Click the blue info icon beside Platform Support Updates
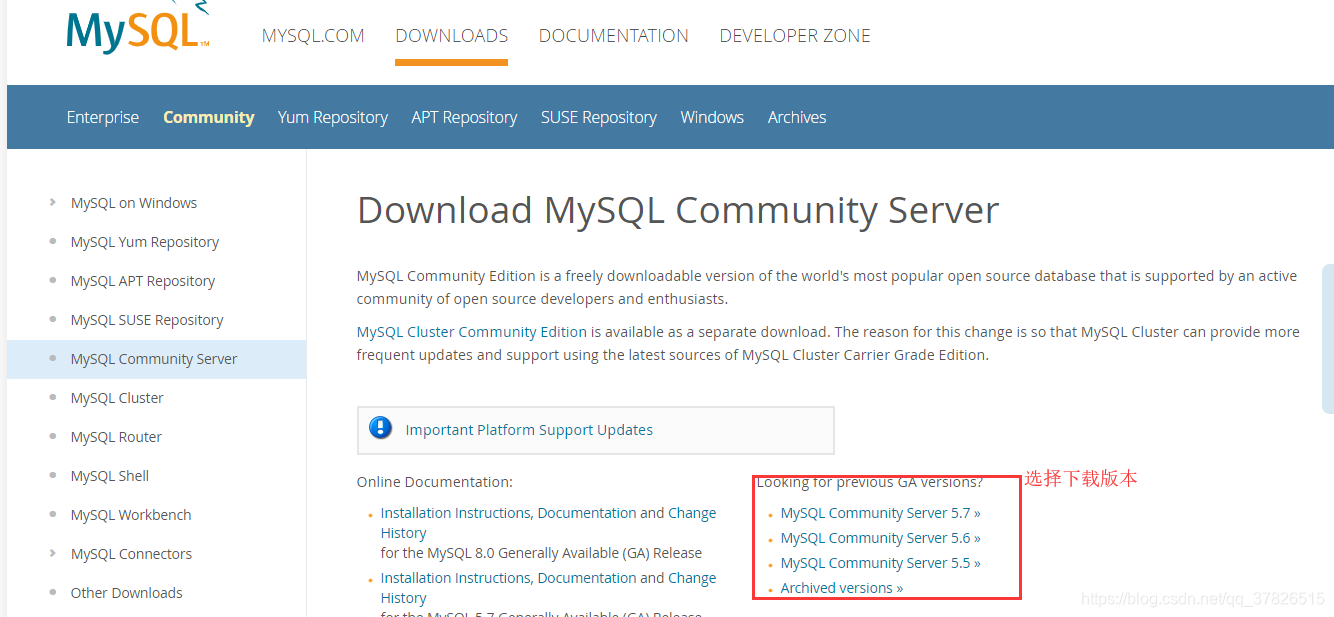This screenshot has width=1334, height=617. point(380,428)
